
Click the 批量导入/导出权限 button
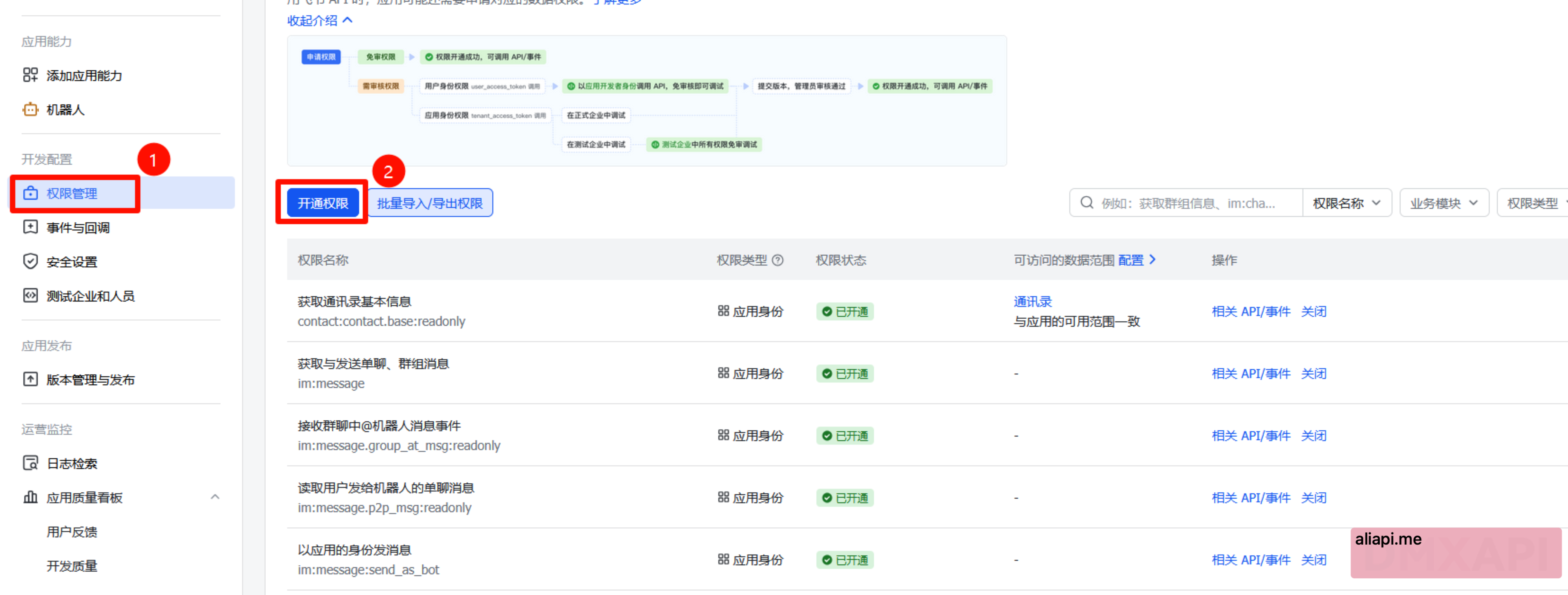click(430, 203)
